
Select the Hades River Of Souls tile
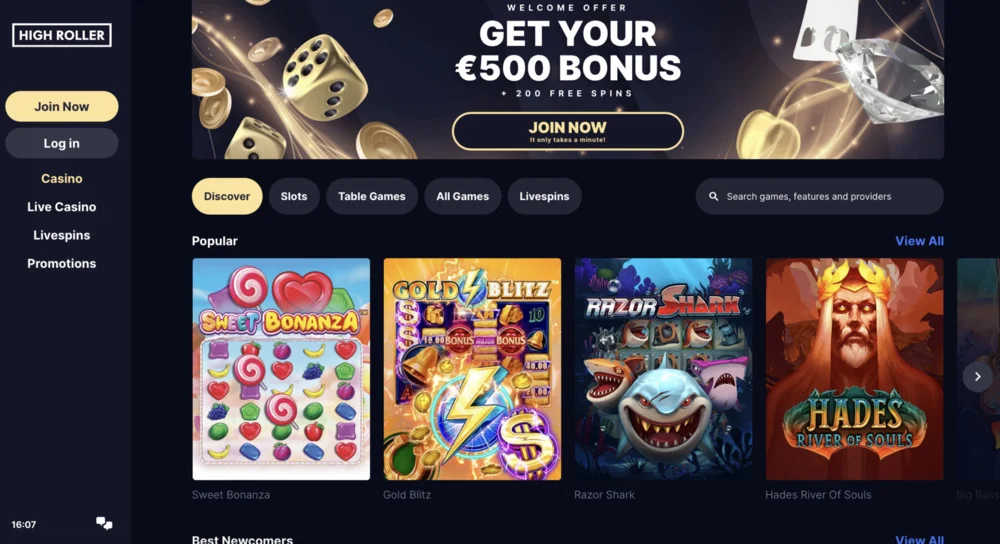[x=855, y=369]
